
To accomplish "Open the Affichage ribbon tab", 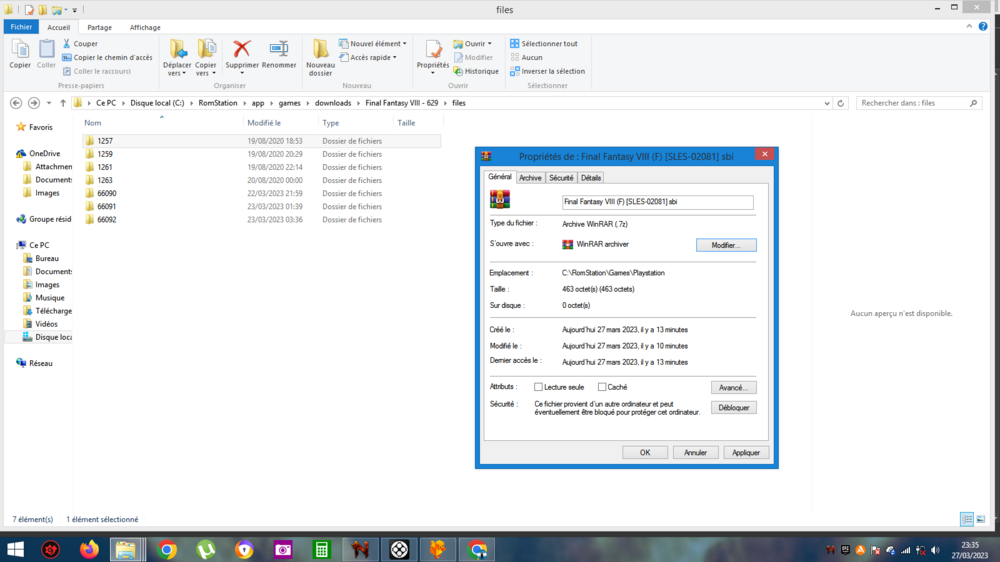I will click(x=144, y=28).
